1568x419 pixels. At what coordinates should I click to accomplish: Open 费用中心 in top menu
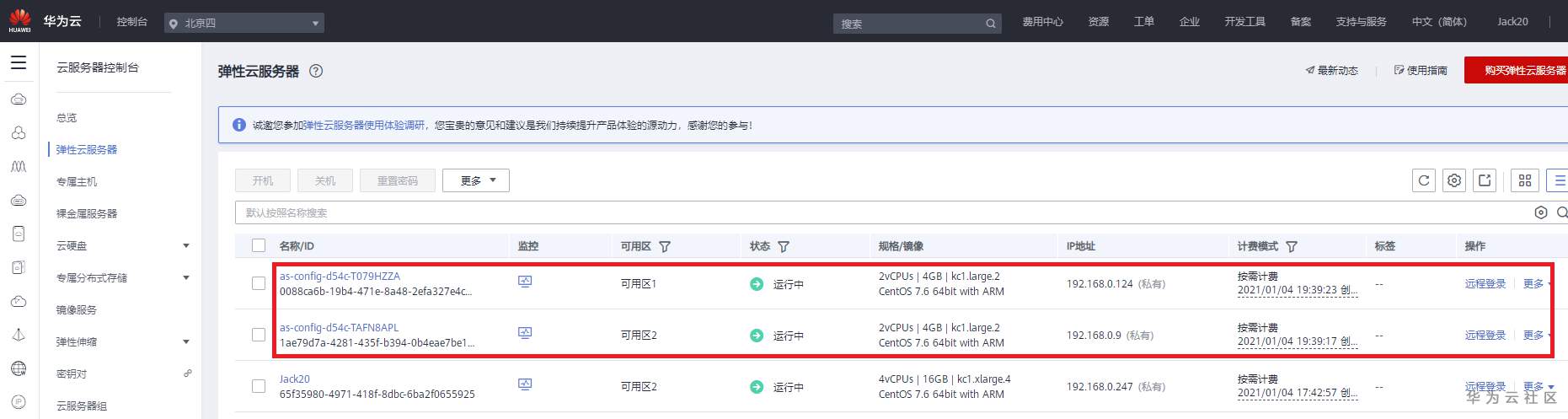click(x=1043, y=22)
